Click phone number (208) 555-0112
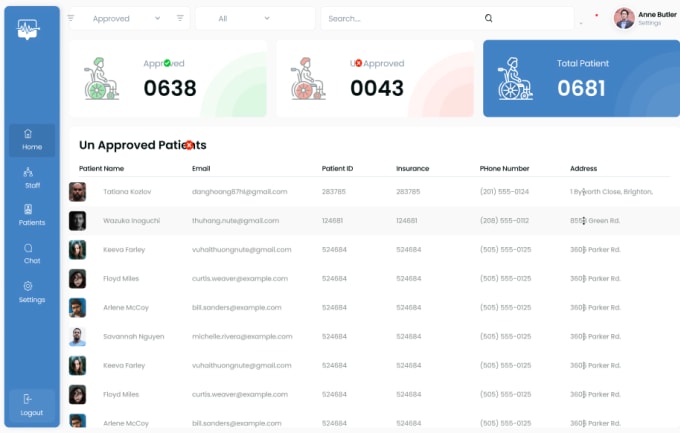Viewport: 680px width, 433px height. (x=504, y=221)
